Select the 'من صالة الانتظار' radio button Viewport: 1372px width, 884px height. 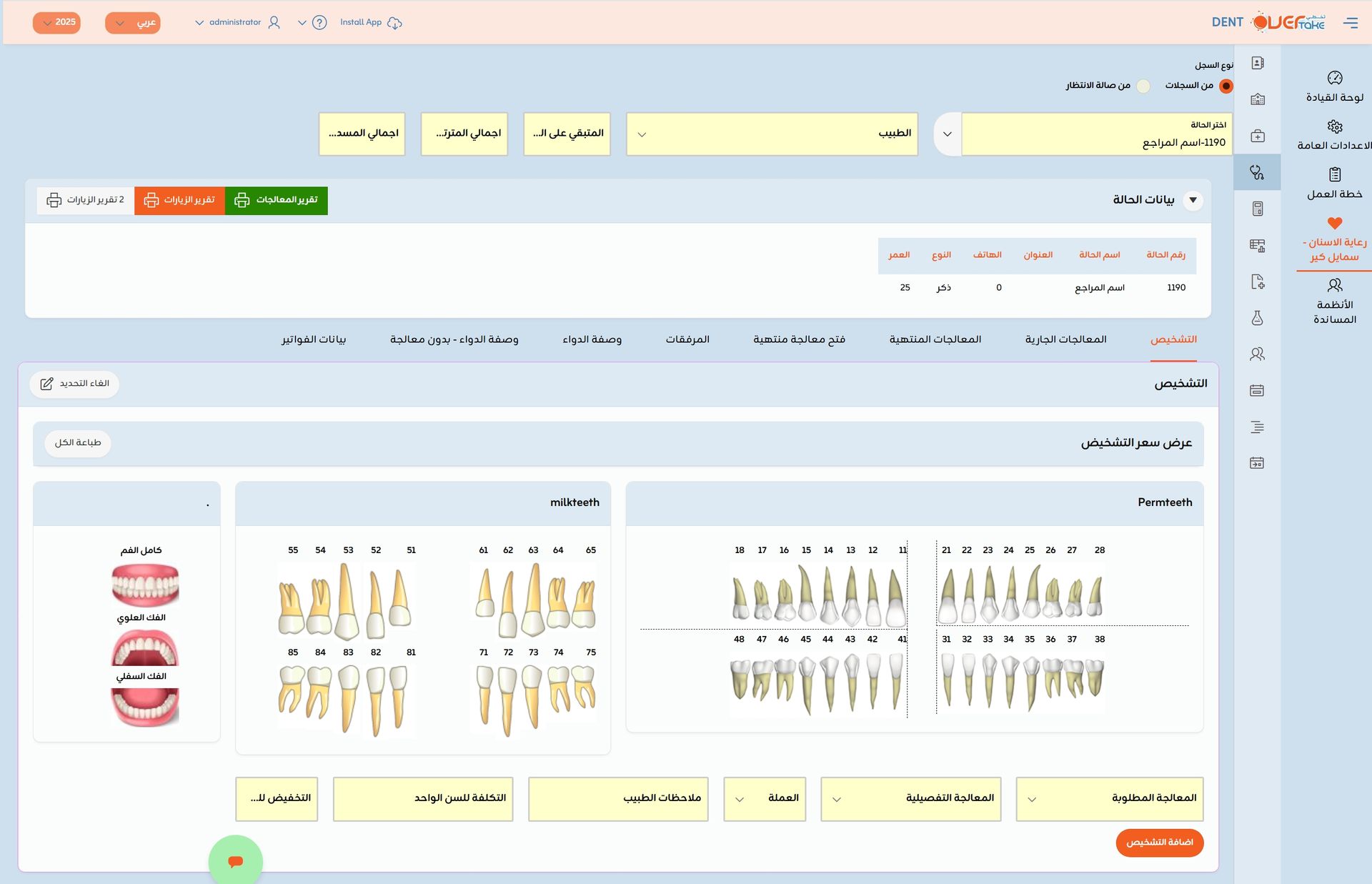[x=1143, y=86]
